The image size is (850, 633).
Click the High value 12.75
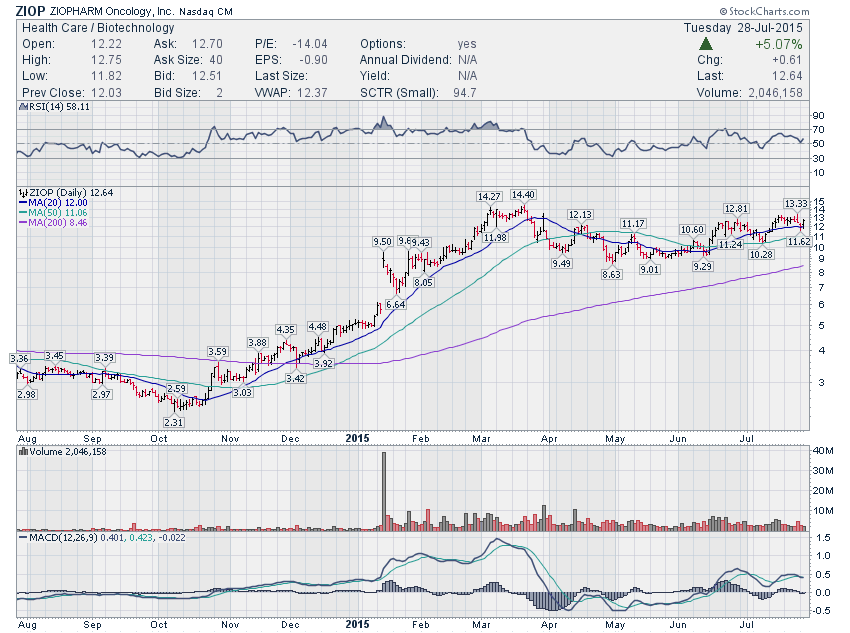tap(106, 60)
